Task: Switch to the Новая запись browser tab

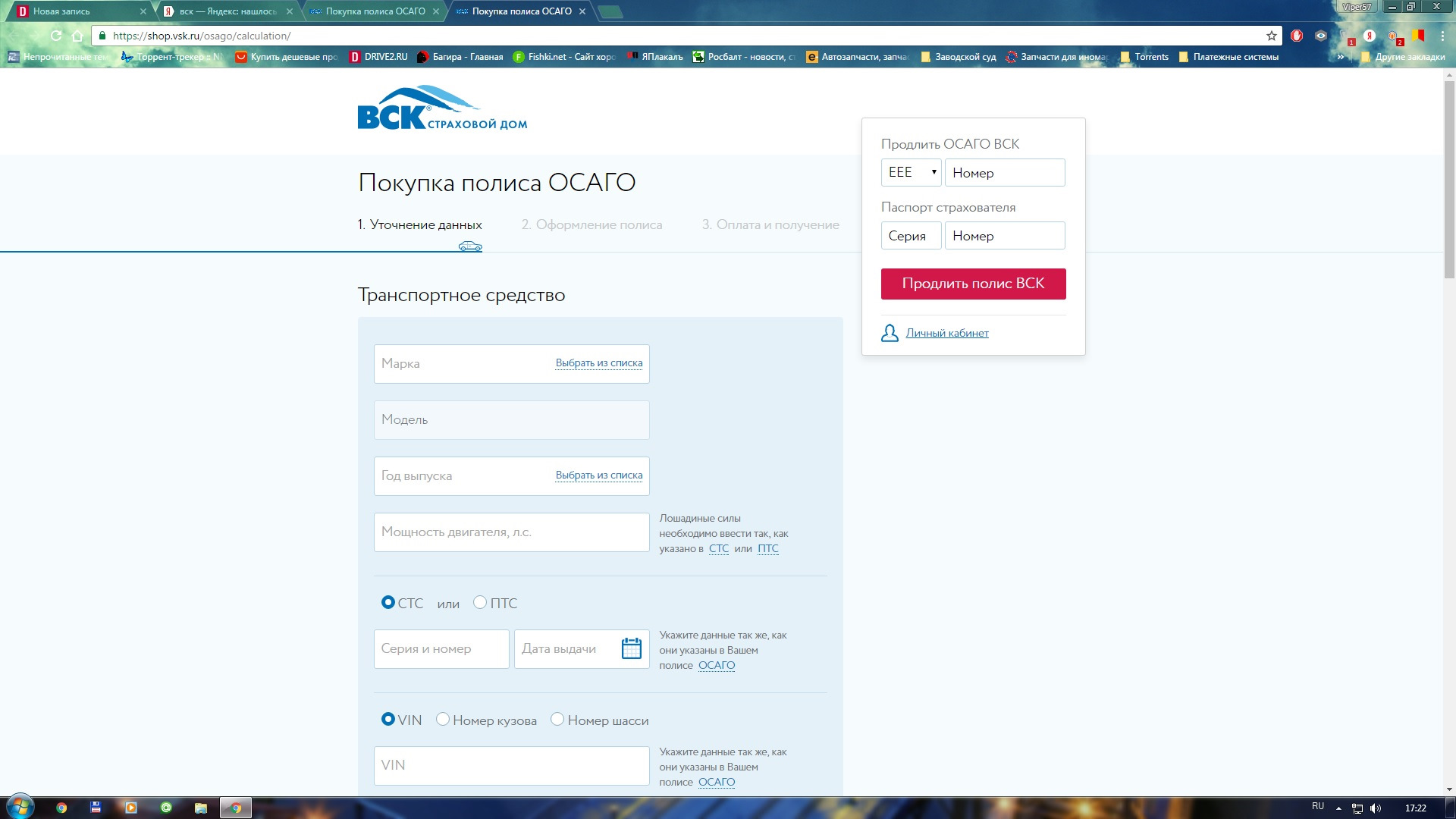Action: pyautogui.click(x=76, y=11)
